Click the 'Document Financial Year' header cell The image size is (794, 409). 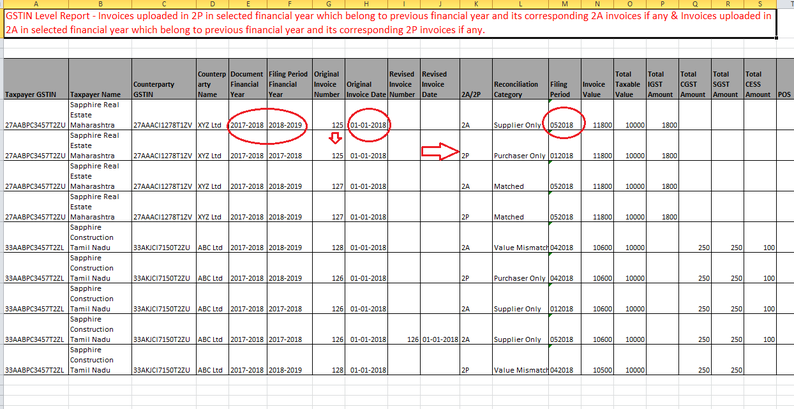tap(247, 78)
